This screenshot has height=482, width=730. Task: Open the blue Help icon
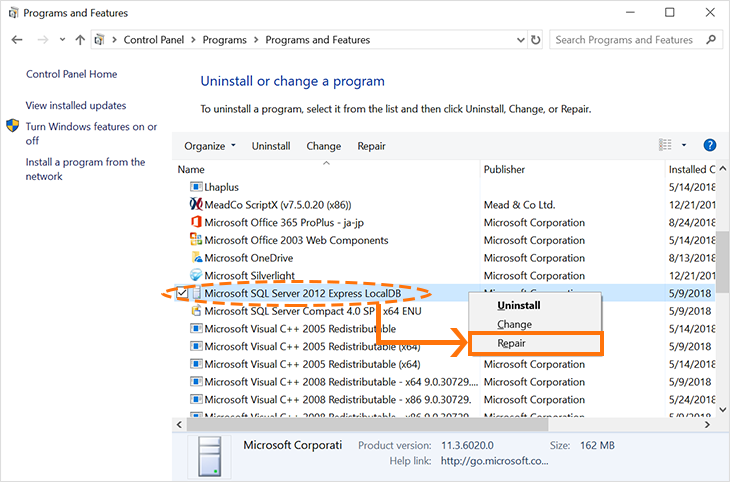(710, 145)
